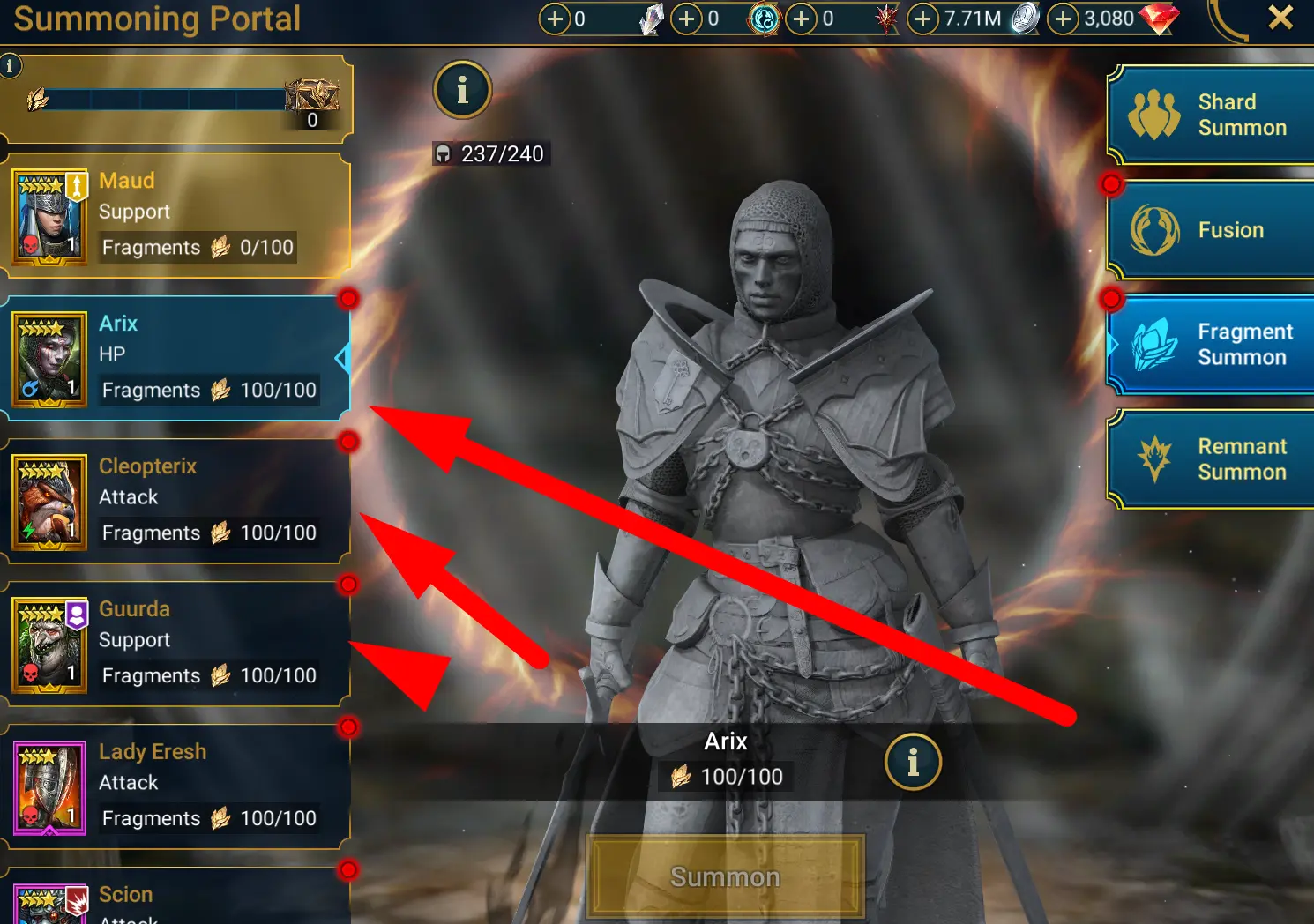Switch to the Fusion tab
Image resolution: width=1314 pixels, height=924 pixels.
tap(1211, 230)
